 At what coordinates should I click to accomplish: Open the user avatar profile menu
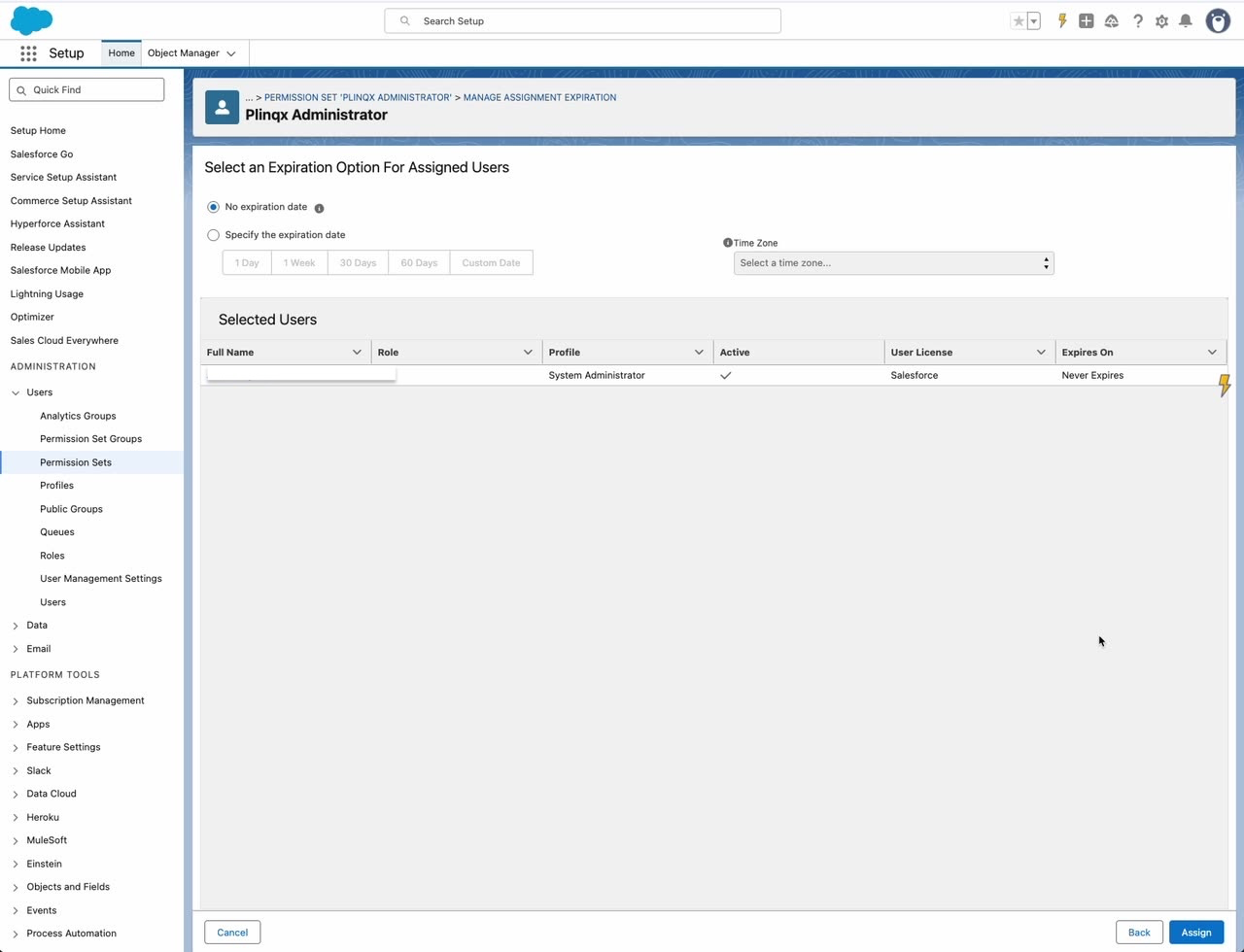pos(1218,20)
